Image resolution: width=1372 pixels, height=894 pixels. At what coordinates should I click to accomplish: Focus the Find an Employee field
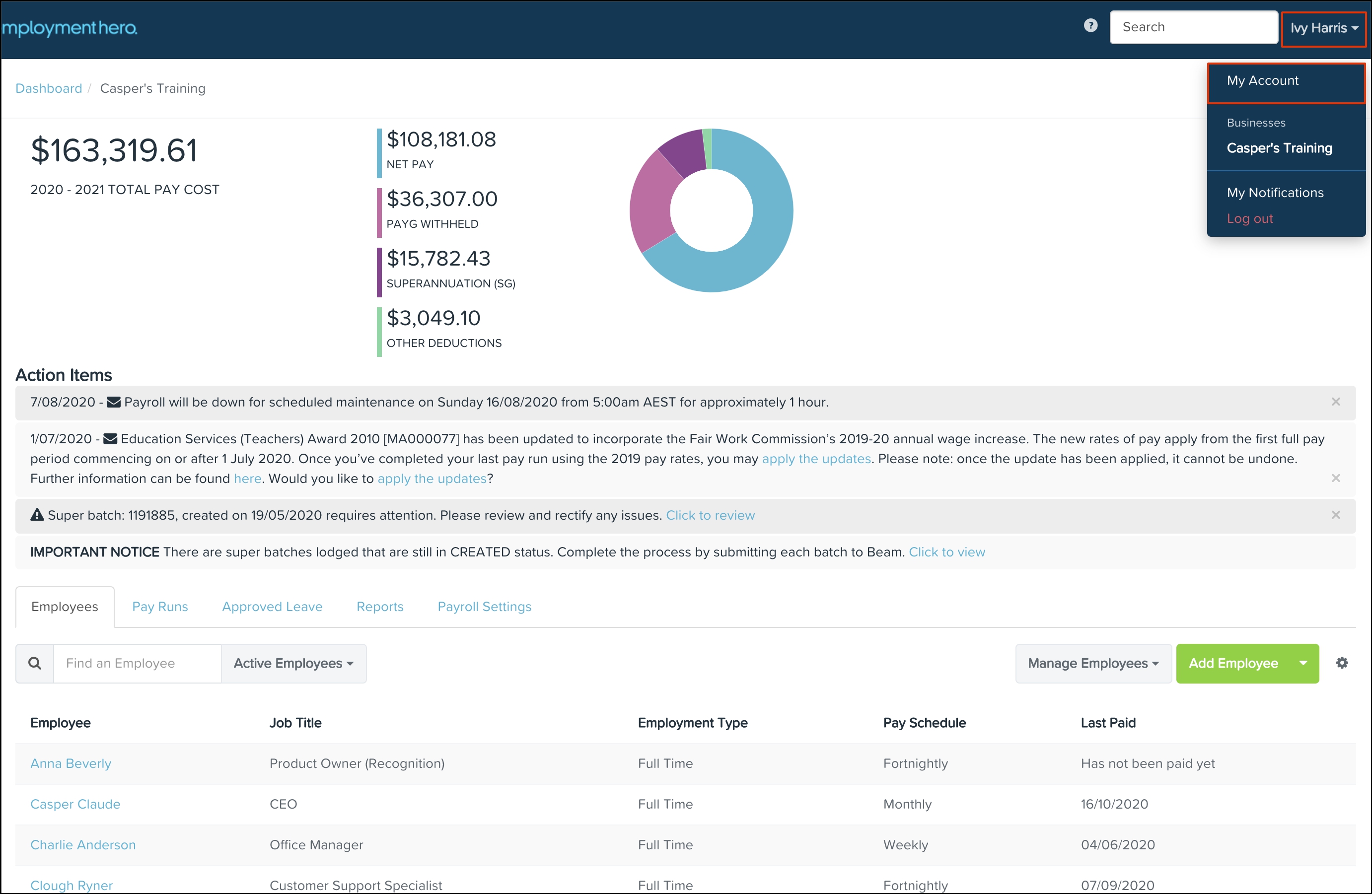pos(137,664)
